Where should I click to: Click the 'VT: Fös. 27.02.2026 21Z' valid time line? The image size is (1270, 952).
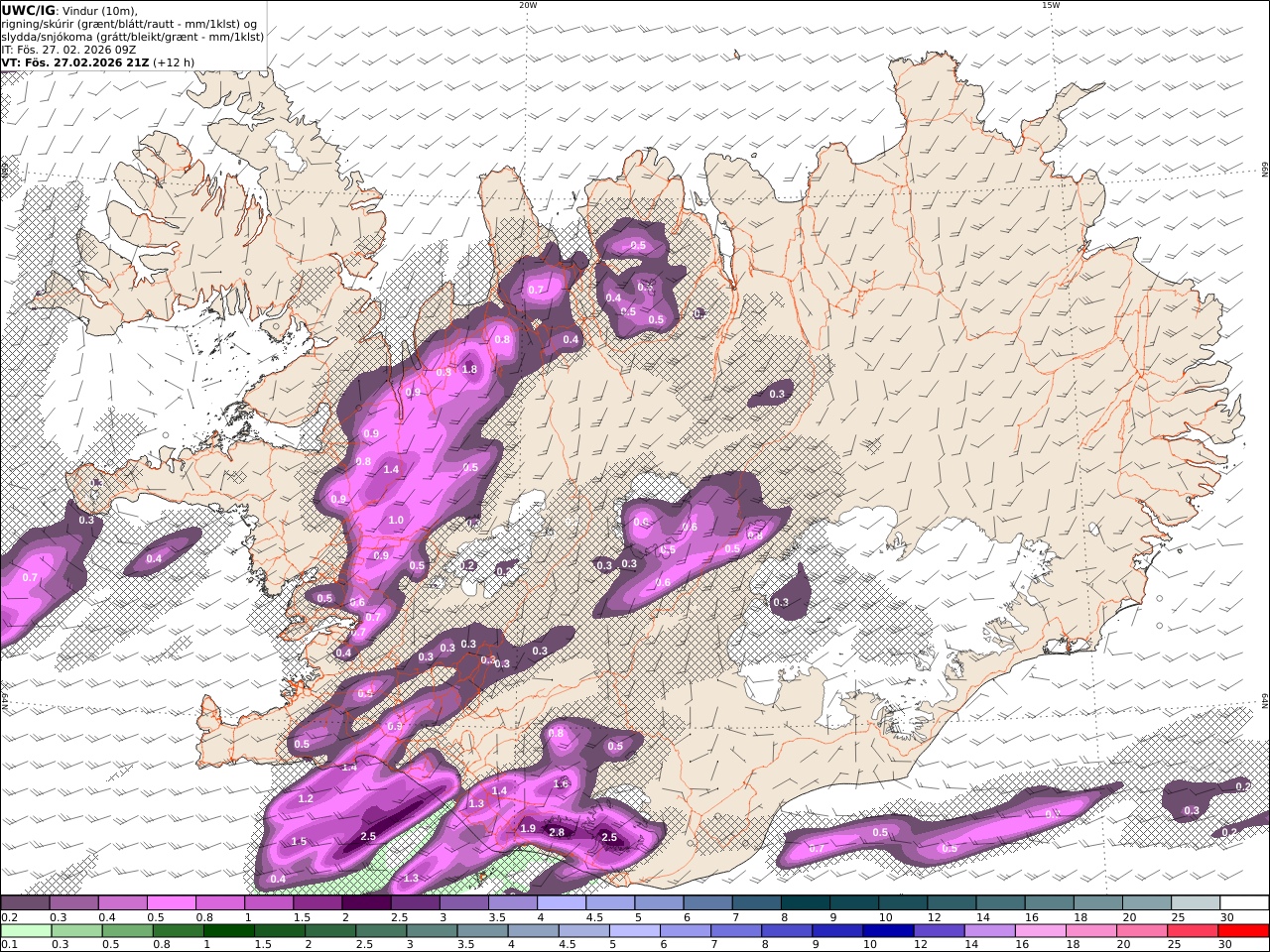75,62
